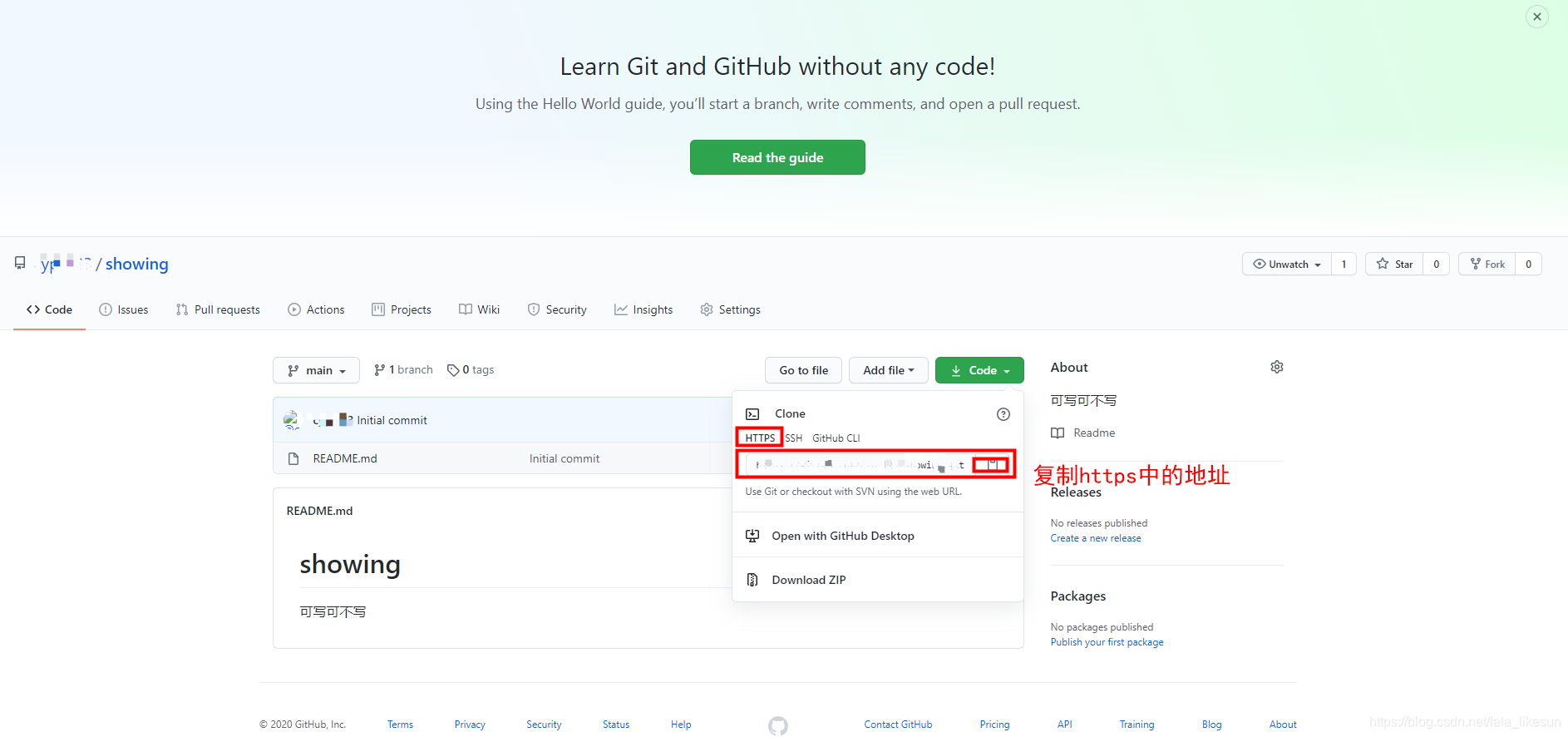Open Terms in footer
The image size is (1568, 737).
(400, 725)
